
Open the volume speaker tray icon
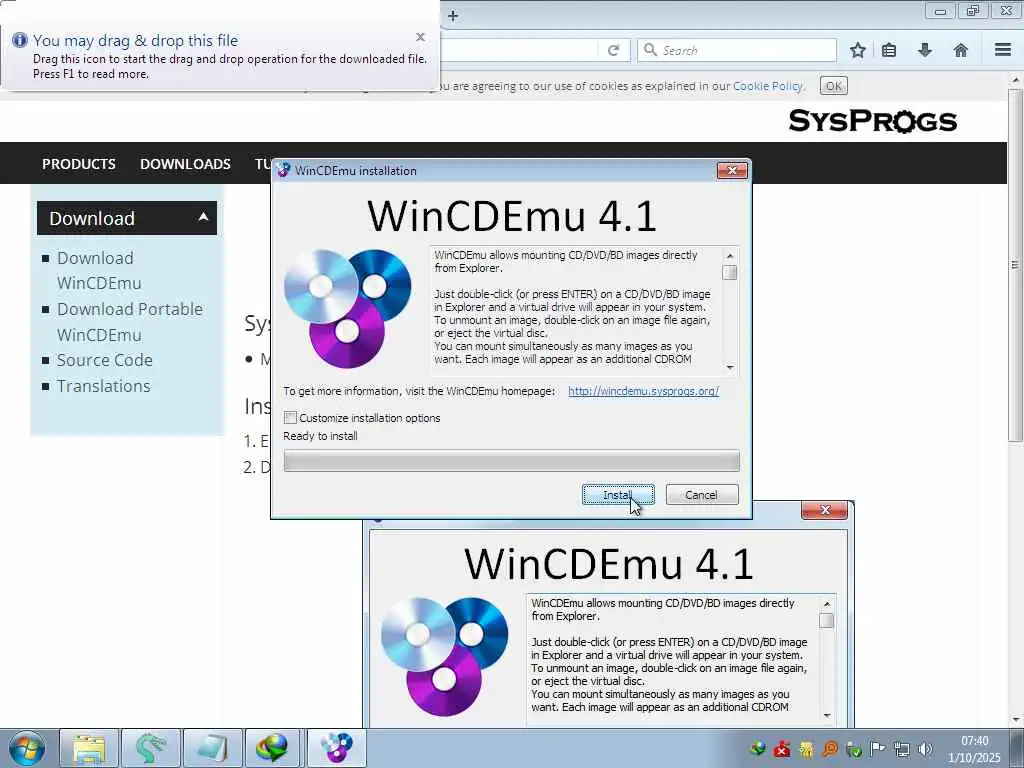pyautogui.click(x=925, y=748)
